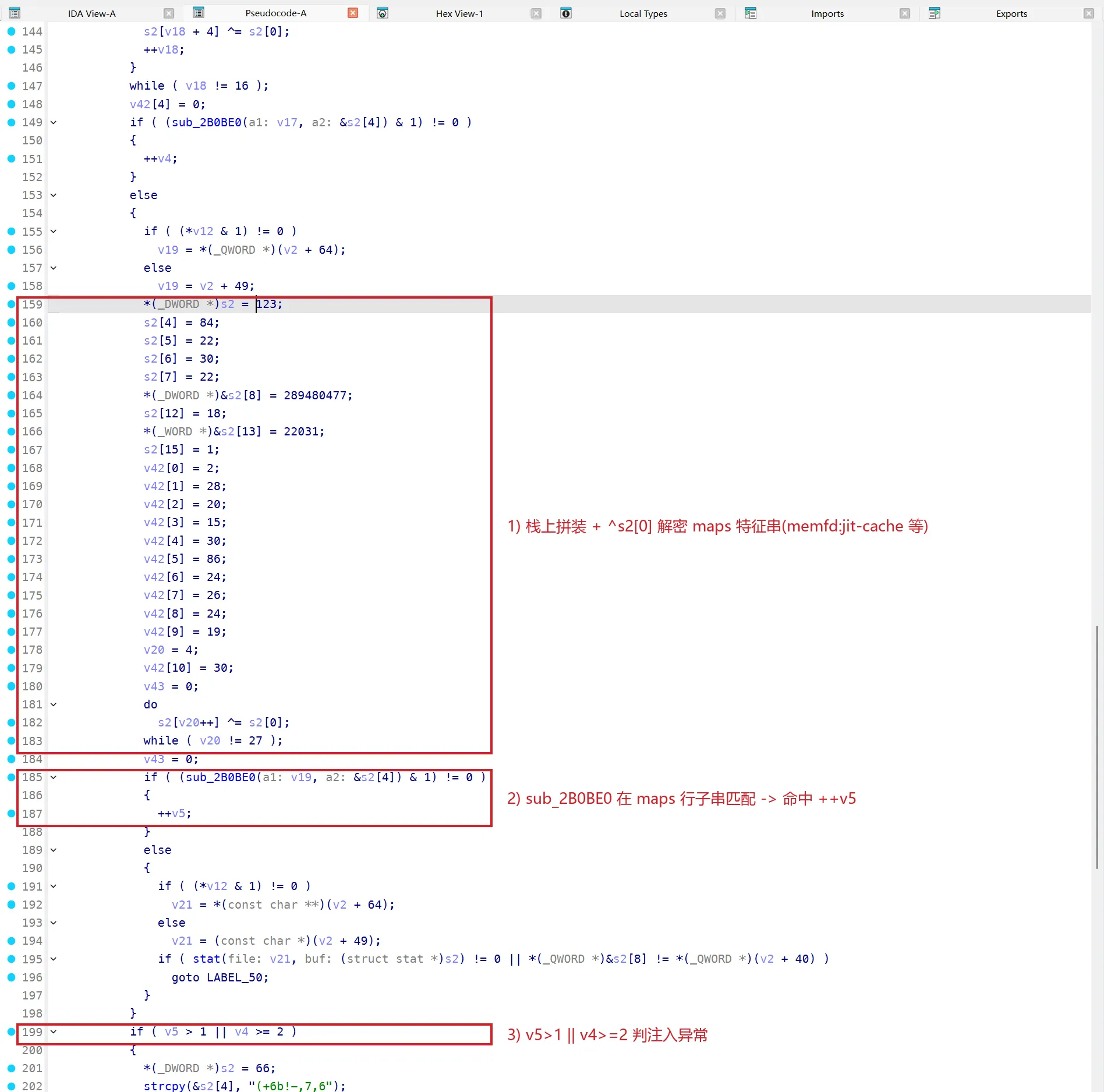This screenshot has height=1092, width=1104.
Task: Click the Exports tab icon
Action: point(935,13)
